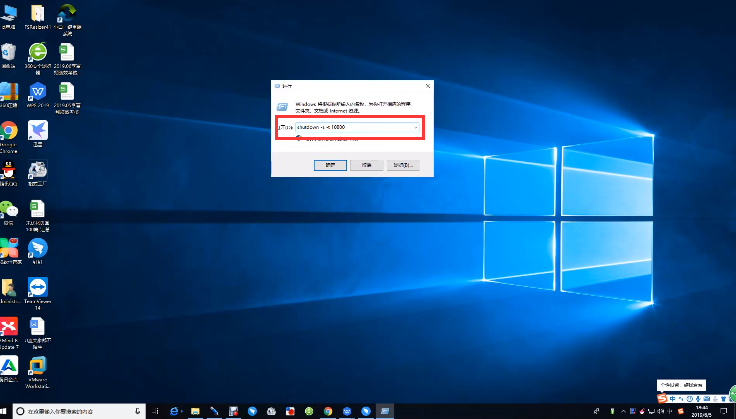Open Google Chrome desktop icon
The image size is (736, 419).
[x=9, y=131]
